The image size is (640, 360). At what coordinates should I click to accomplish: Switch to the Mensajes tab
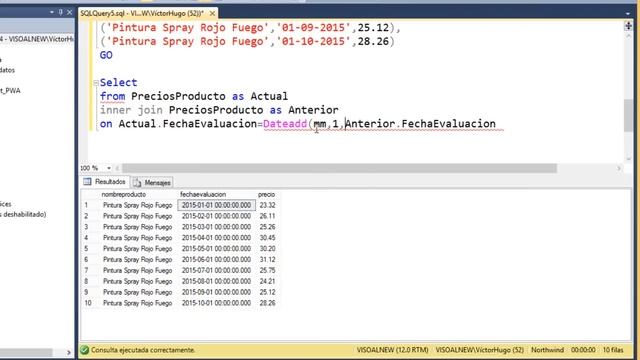click(152, 182)
